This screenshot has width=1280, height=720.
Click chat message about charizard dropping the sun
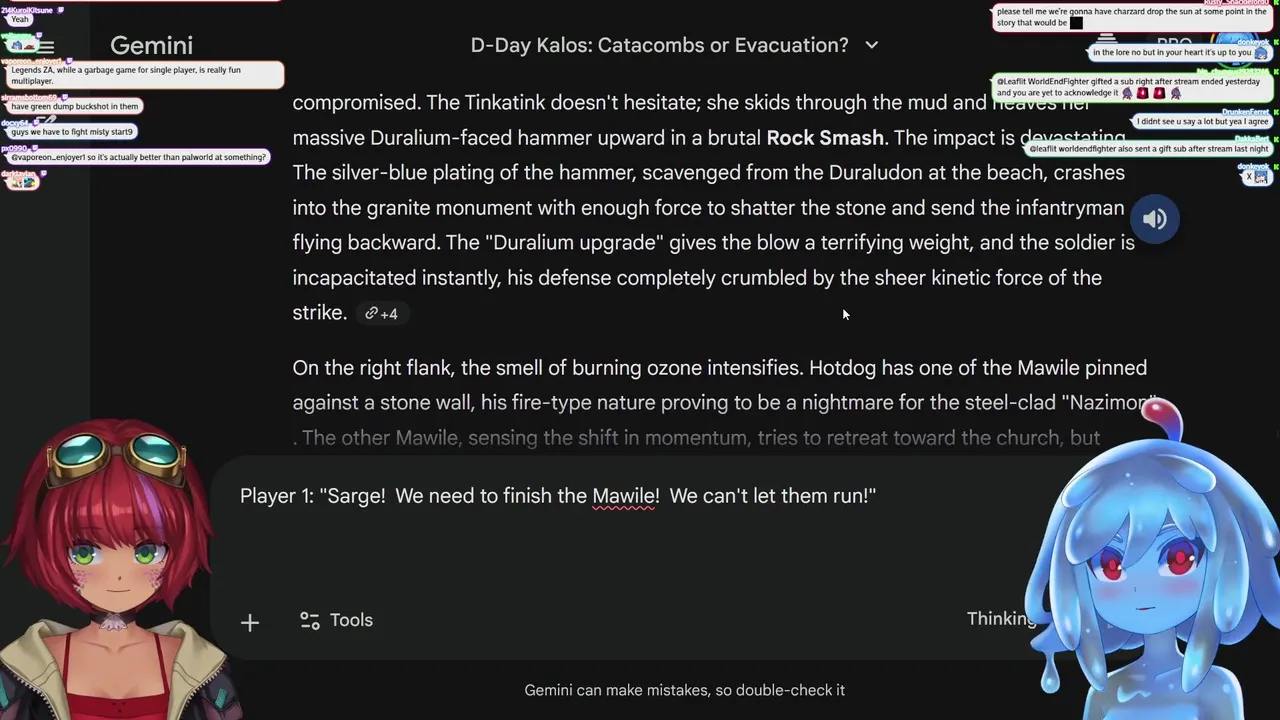point(1130,17)
